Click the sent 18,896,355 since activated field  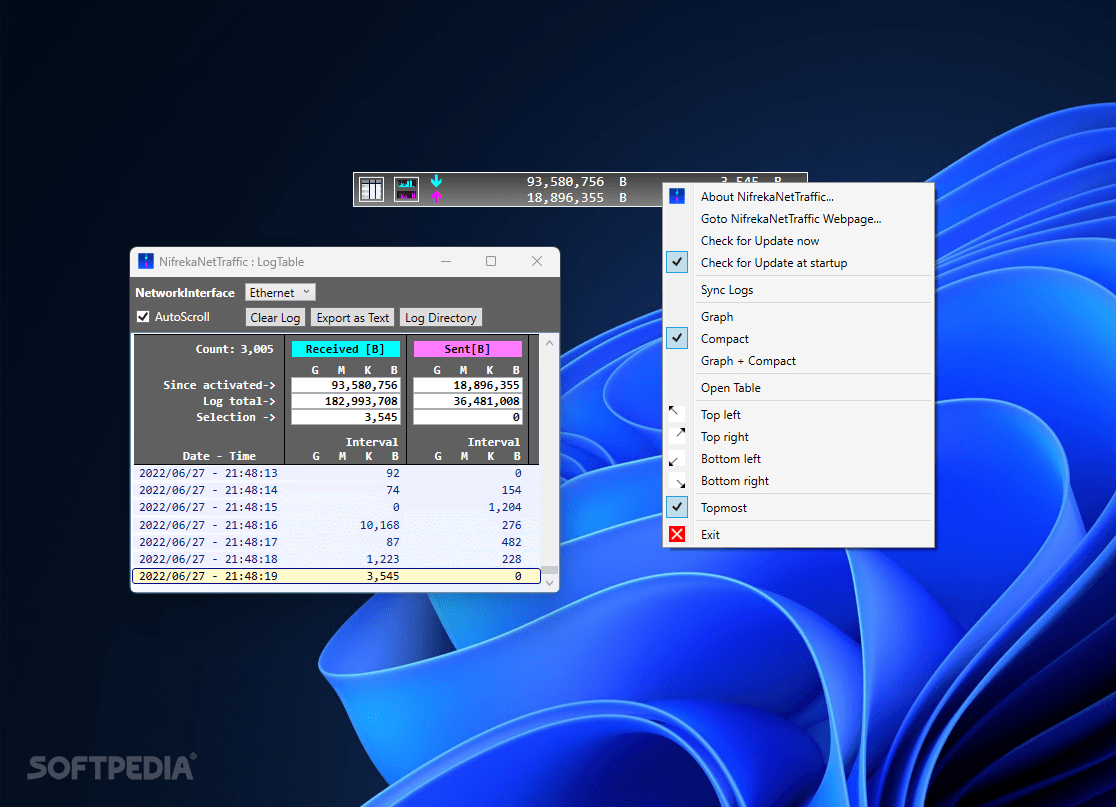(x=468, y=385)
